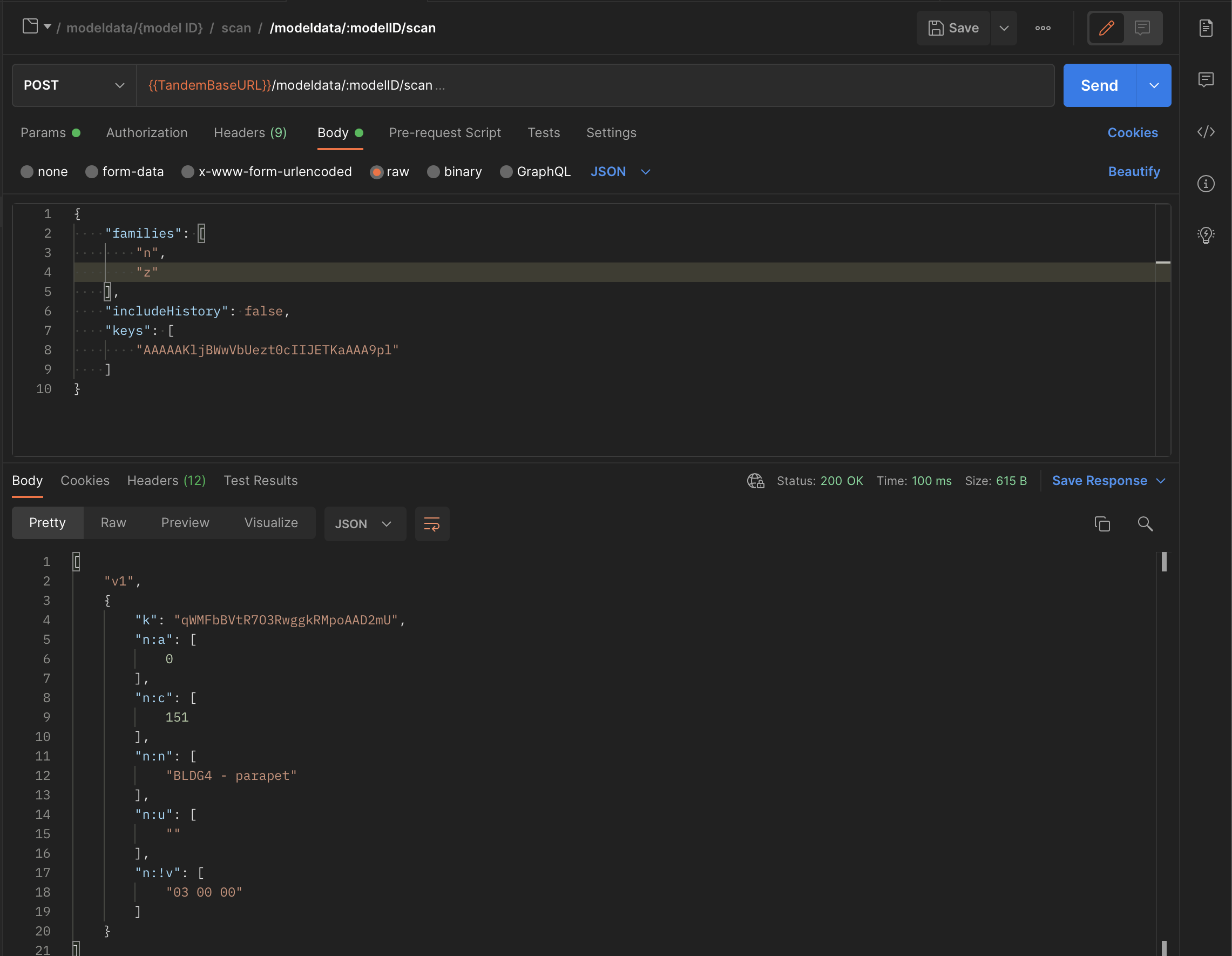Expand the breadcrumb folder dropdown triangle
The width and height of the screenshot is (1232, 956).
click(48, 26)
